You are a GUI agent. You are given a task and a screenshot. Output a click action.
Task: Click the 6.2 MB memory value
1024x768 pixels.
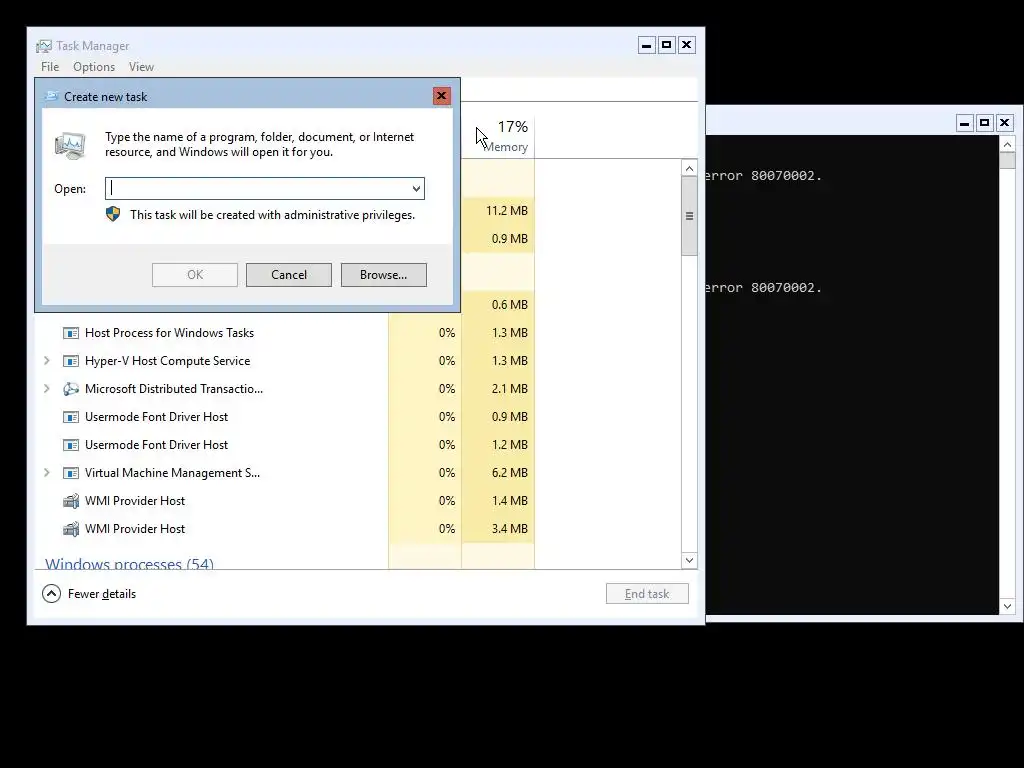click(509, 473)
